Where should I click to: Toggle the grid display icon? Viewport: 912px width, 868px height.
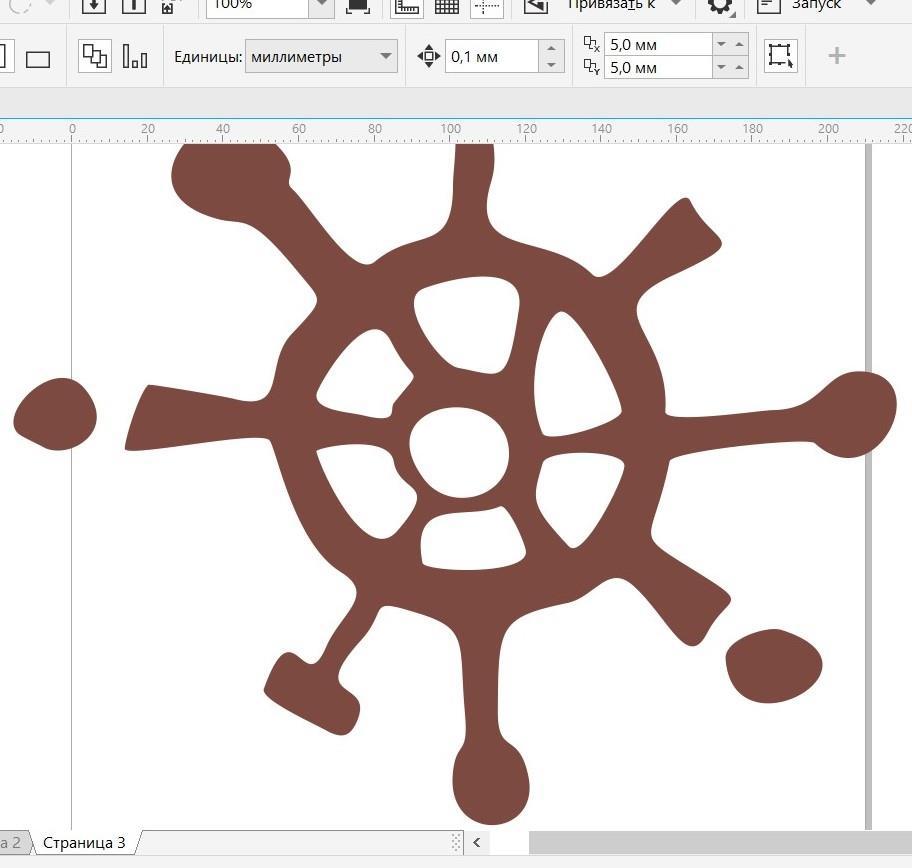tap(447, 6)
